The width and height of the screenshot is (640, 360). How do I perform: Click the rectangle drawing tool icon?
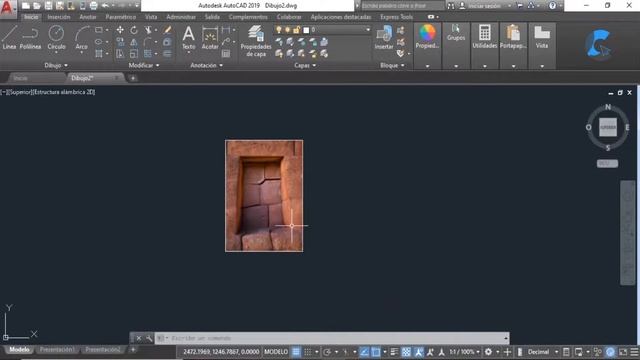coord(99,30)
